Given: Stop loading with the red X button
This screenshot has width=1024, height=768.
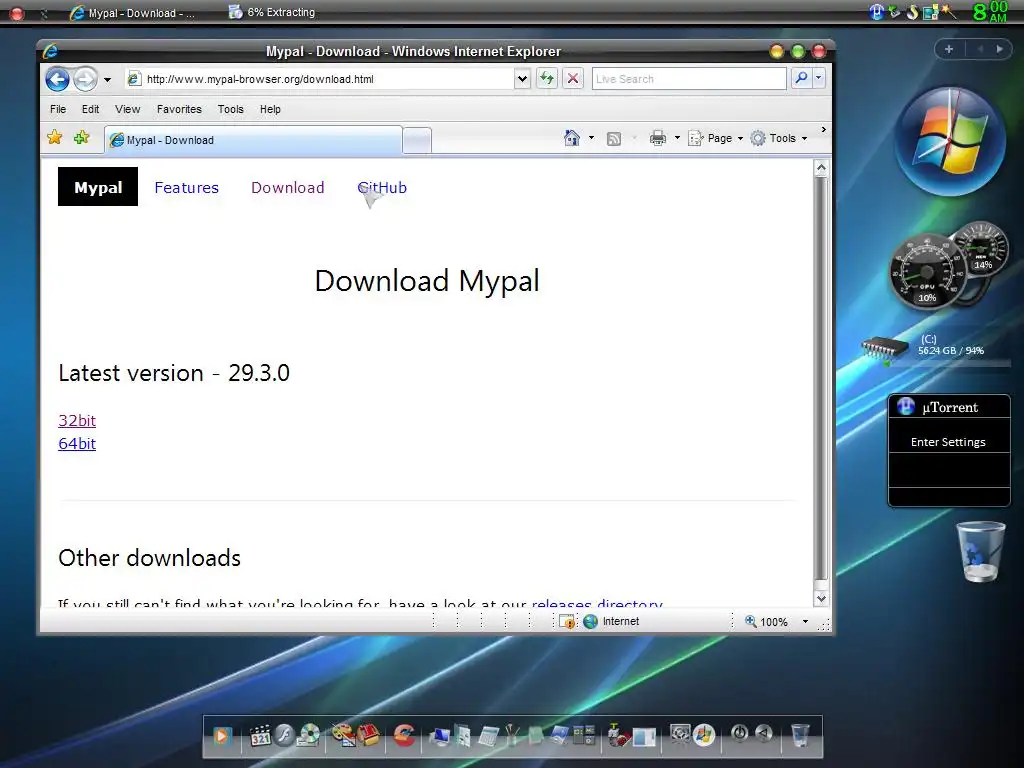Looking at the screenshot, I should click(x=573, y=79).
